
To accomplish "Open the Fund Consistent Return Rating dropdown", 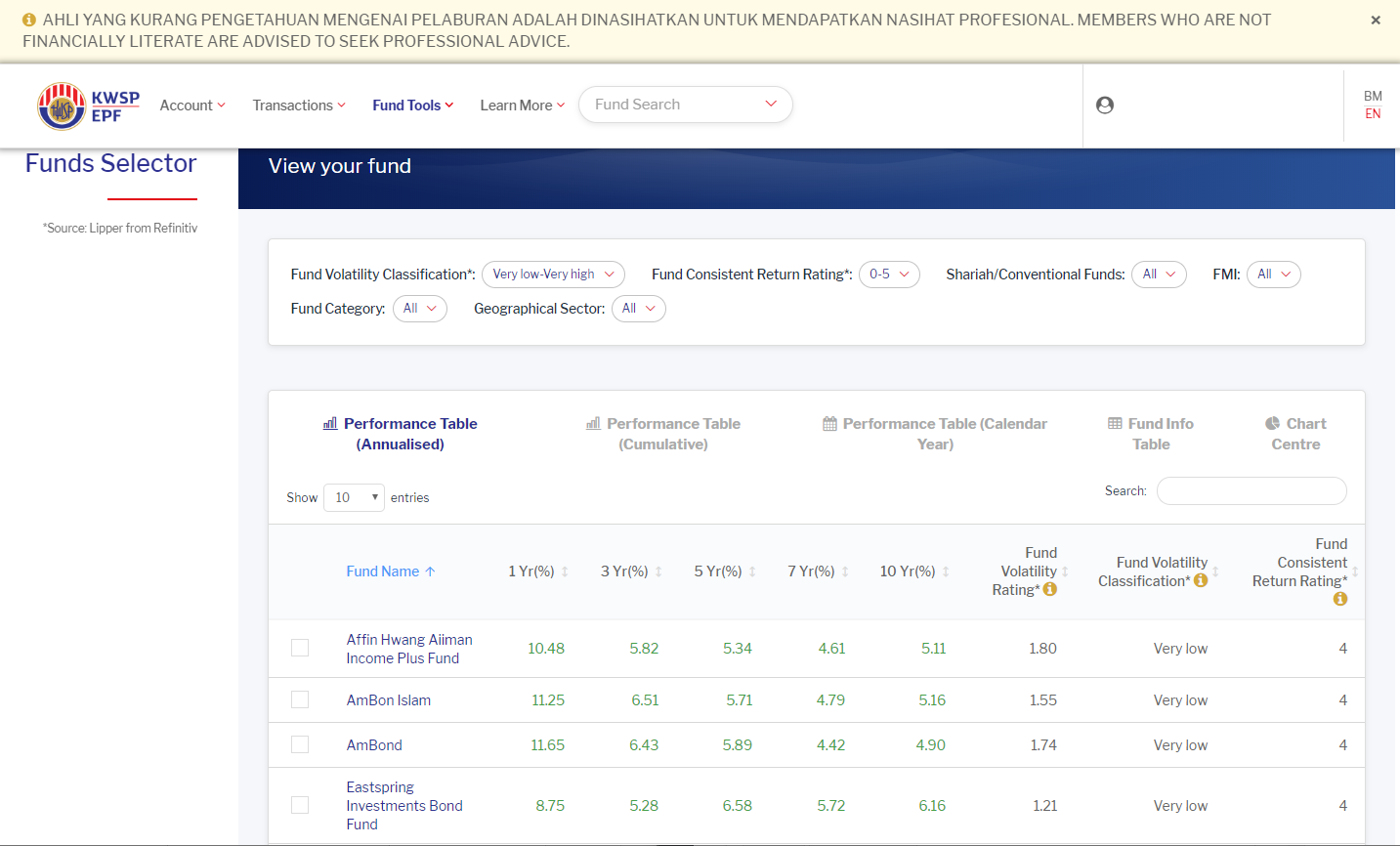I will point(889,275).
